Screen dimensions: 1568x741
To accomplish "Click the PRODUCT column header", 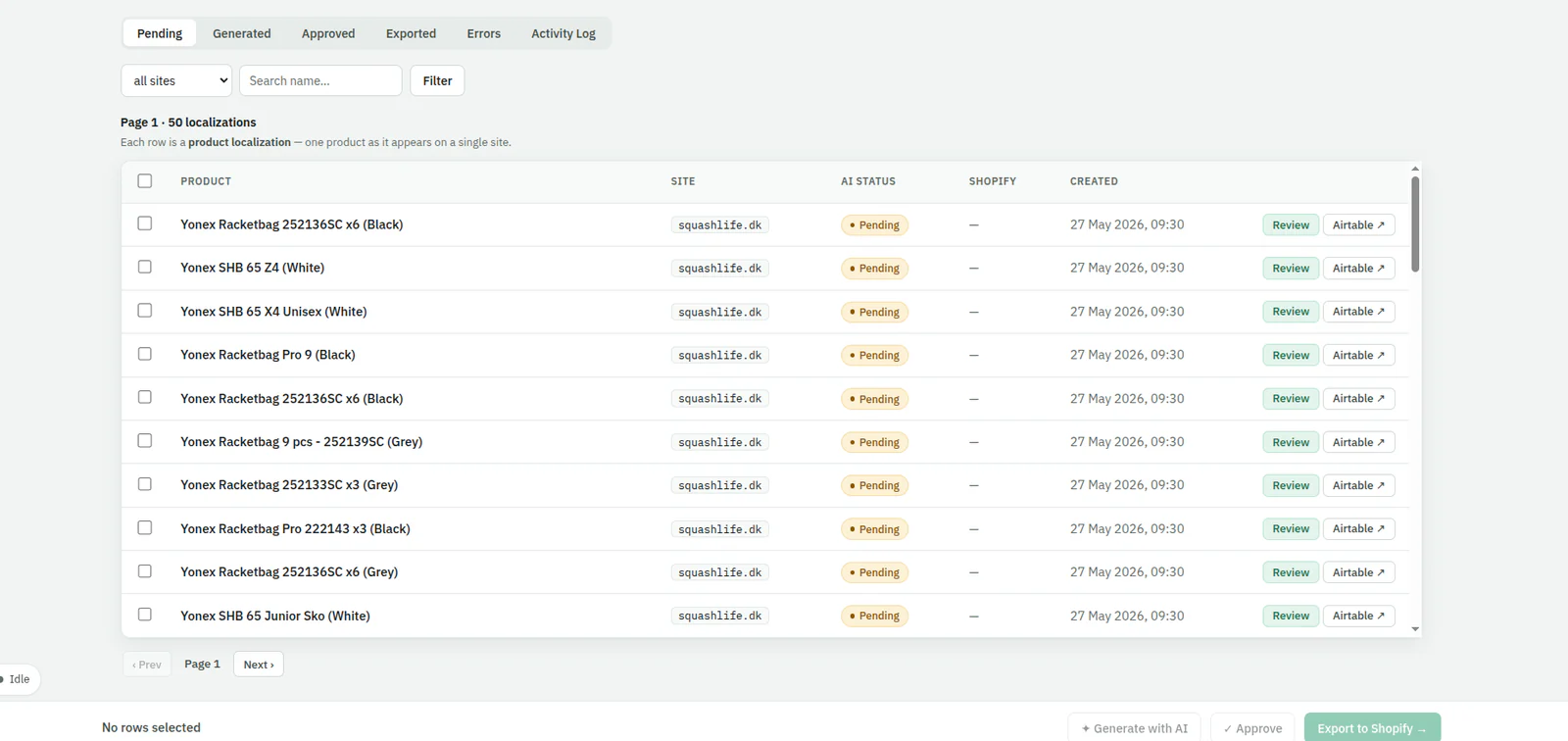I will pos(206,181).
